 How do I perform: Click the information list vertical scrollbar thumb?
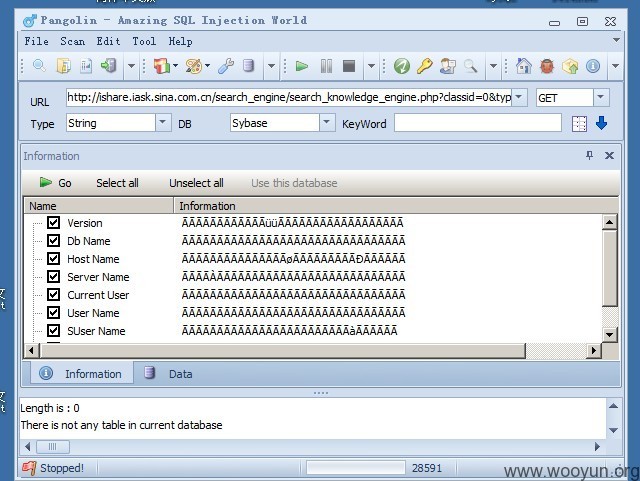coord(609,268)
